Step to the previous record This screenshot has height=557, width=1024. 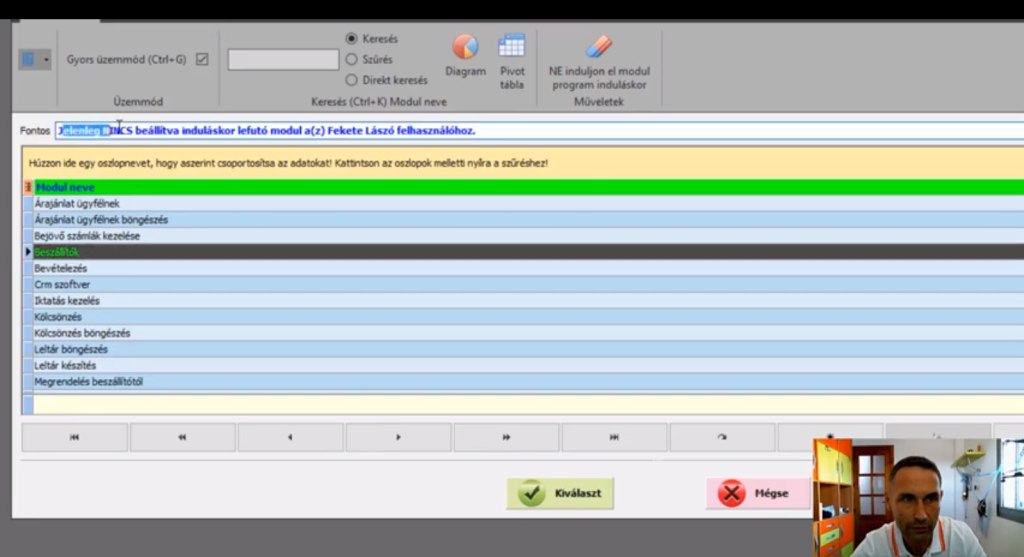(291, 437)
